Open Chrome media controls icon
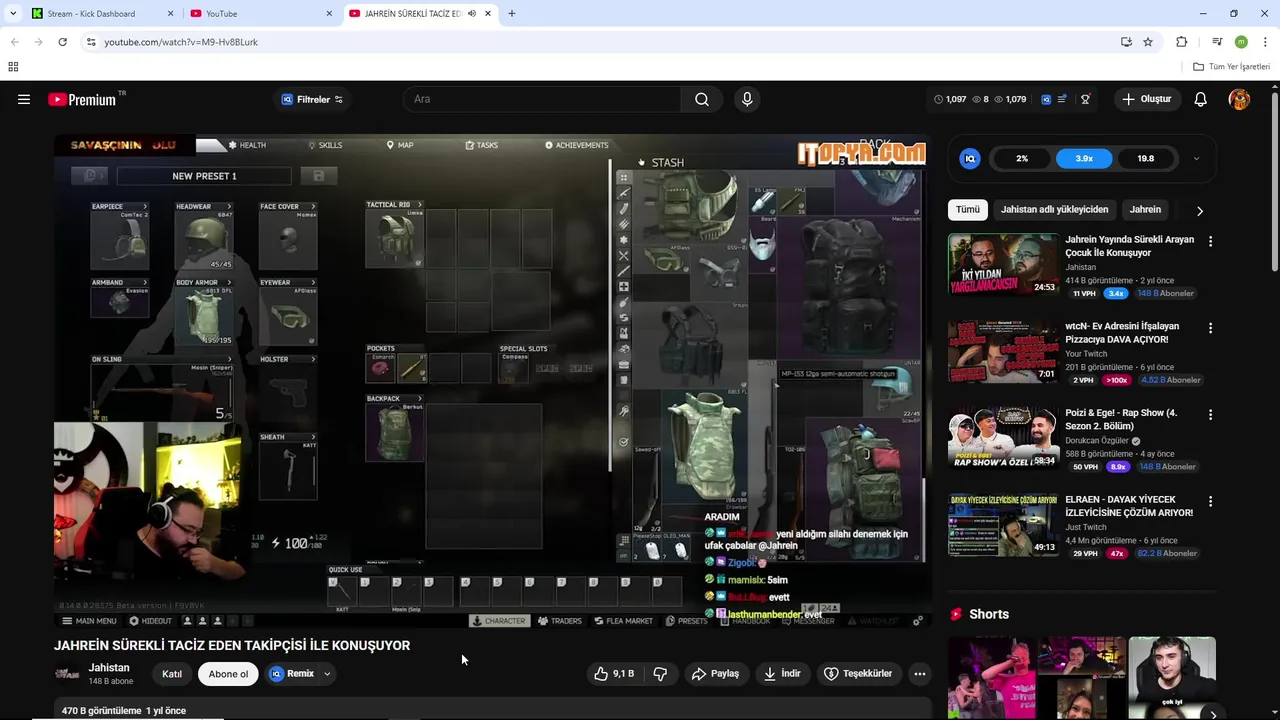Viewport: 1280px width, 720px height. click(x=1217, y=42)
